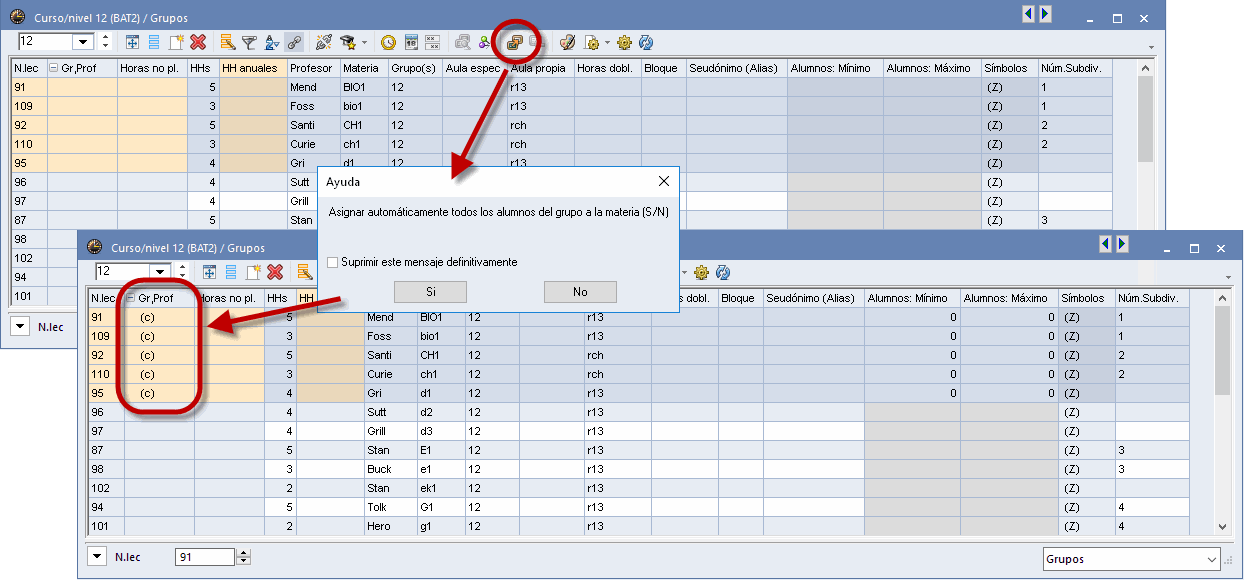The image size is (1244, 580).
Task: Click the Bloque column header in front window
Action: point(741,298)
